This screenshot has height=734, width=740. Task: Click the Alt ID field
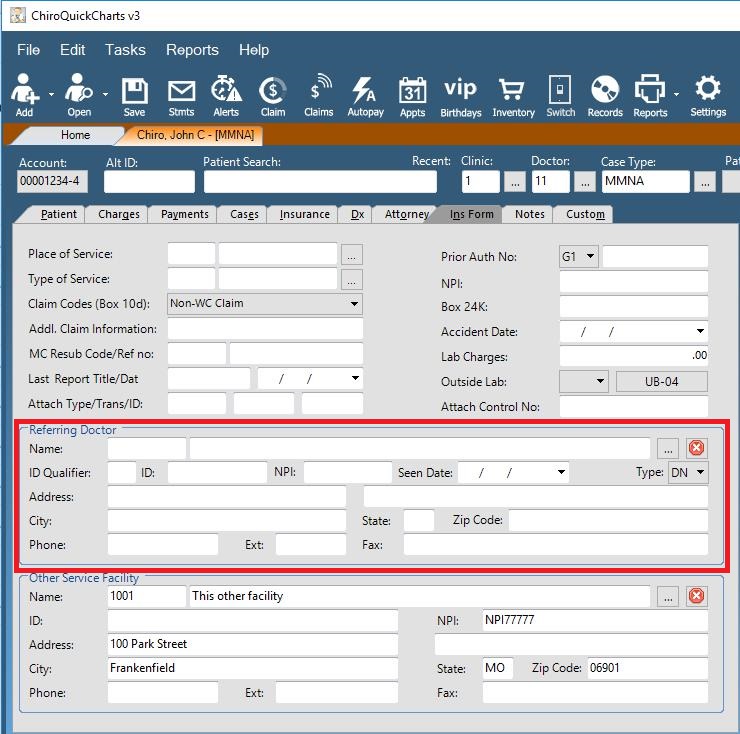tap(149, 182)
